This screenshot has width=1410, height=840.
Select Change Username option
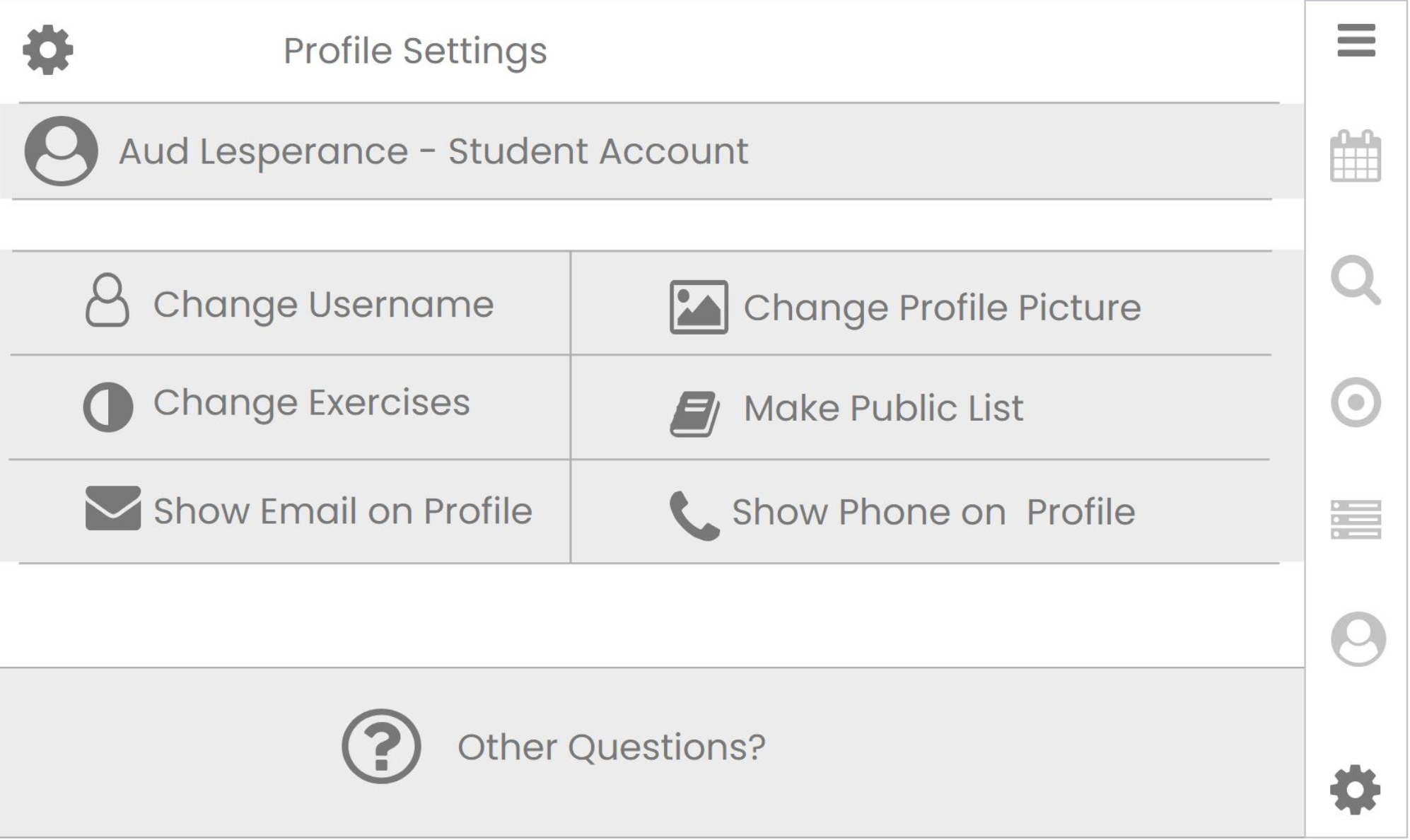click(x=323, y=305)
